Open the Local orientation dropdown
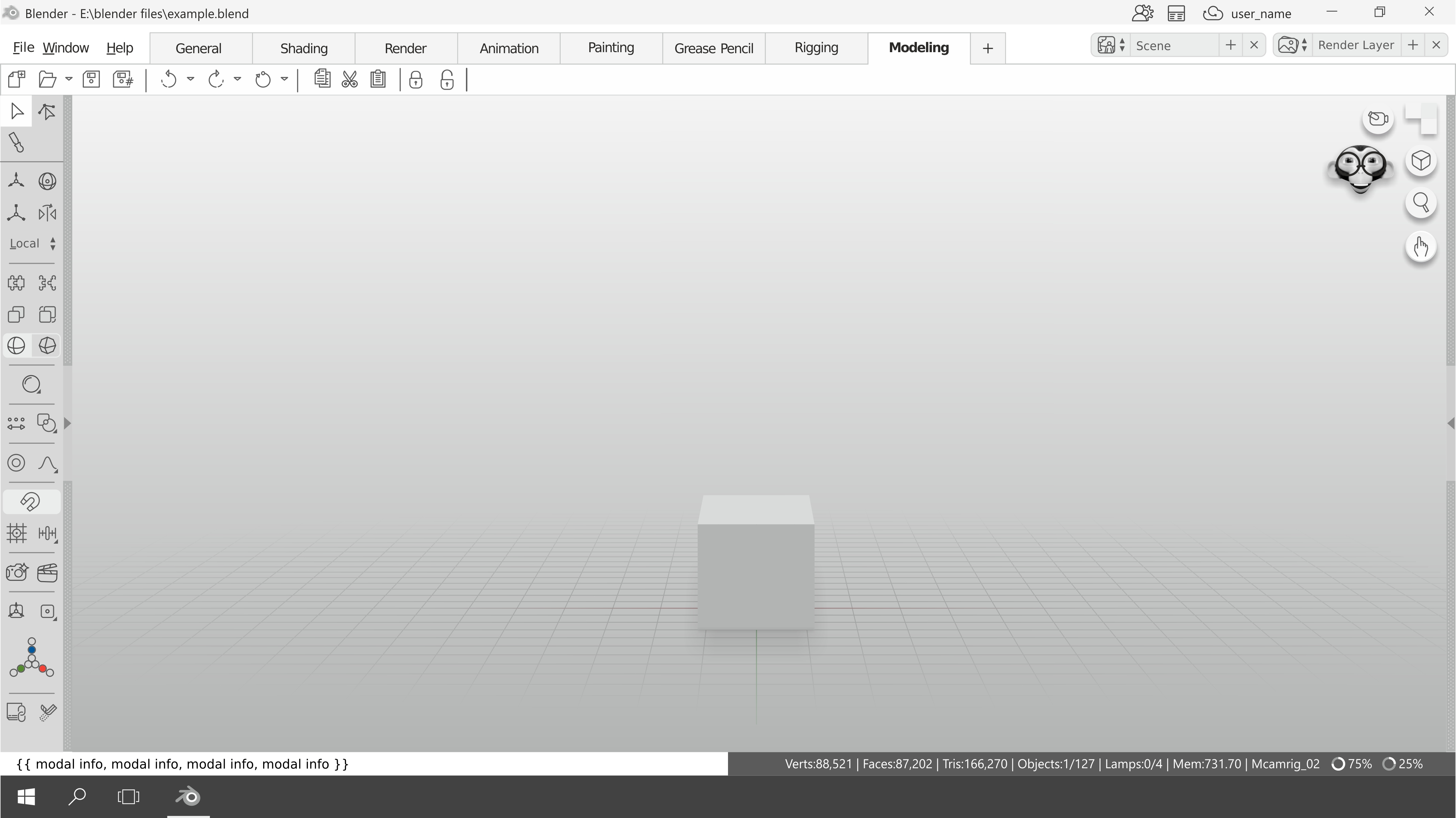This screenshot has width=1456, height=818. (x=32, y=244)
